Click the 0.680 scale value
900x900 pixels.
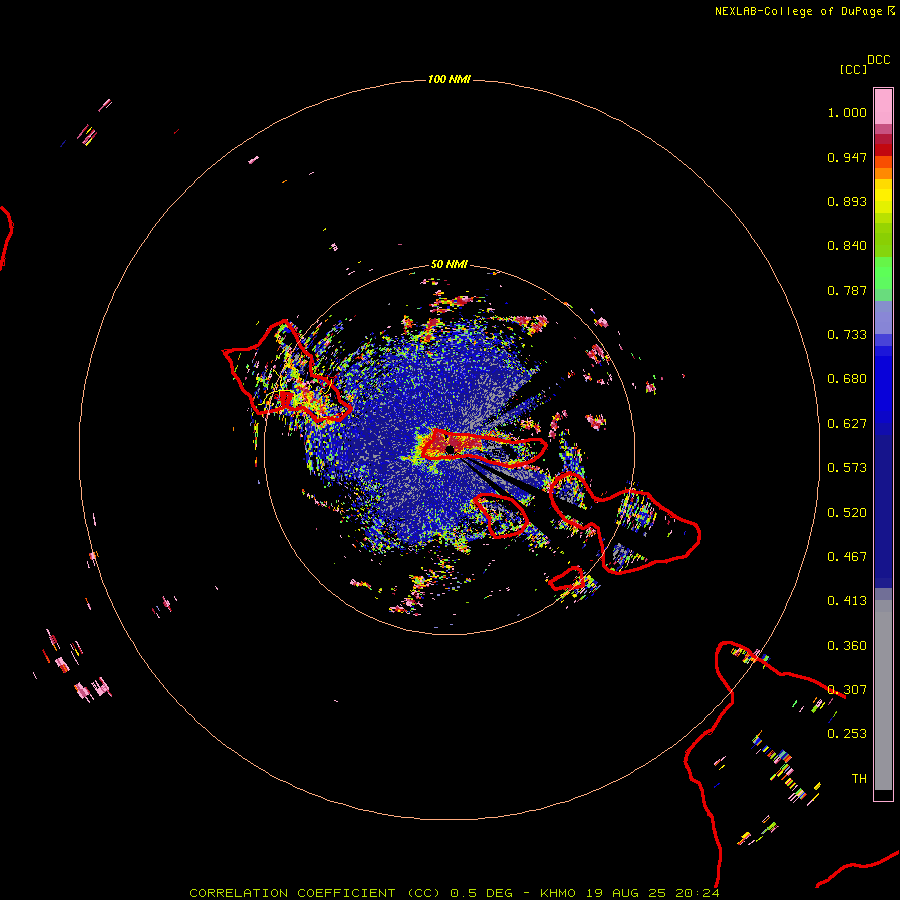pyautogui.click(x=847, y=379)
